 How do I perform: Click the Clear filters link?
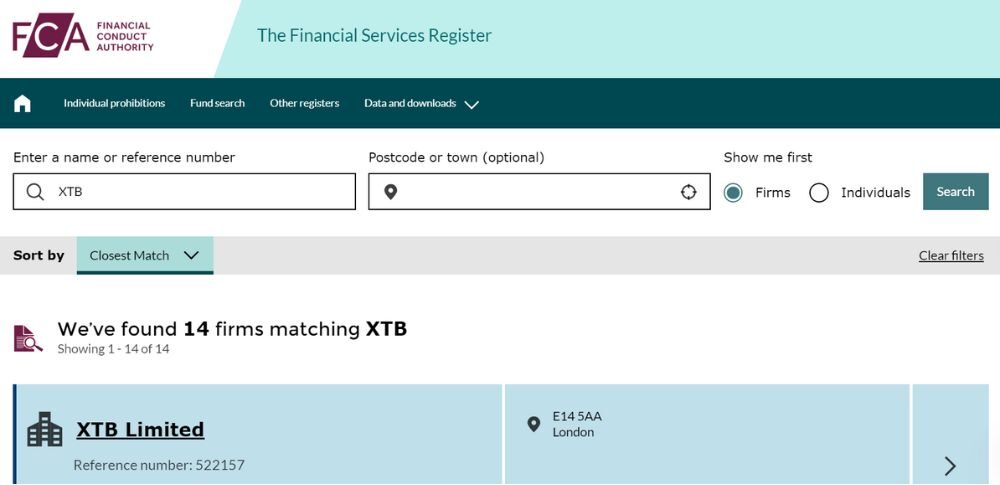(x=951, y=255)
